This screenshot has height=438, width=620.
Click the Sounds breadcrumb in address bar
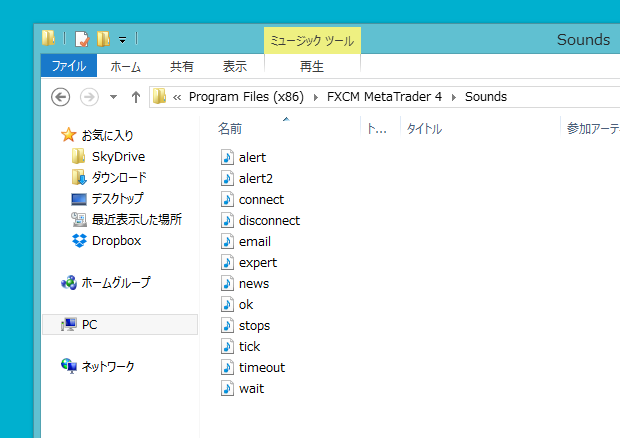click(x=486, y=97)
